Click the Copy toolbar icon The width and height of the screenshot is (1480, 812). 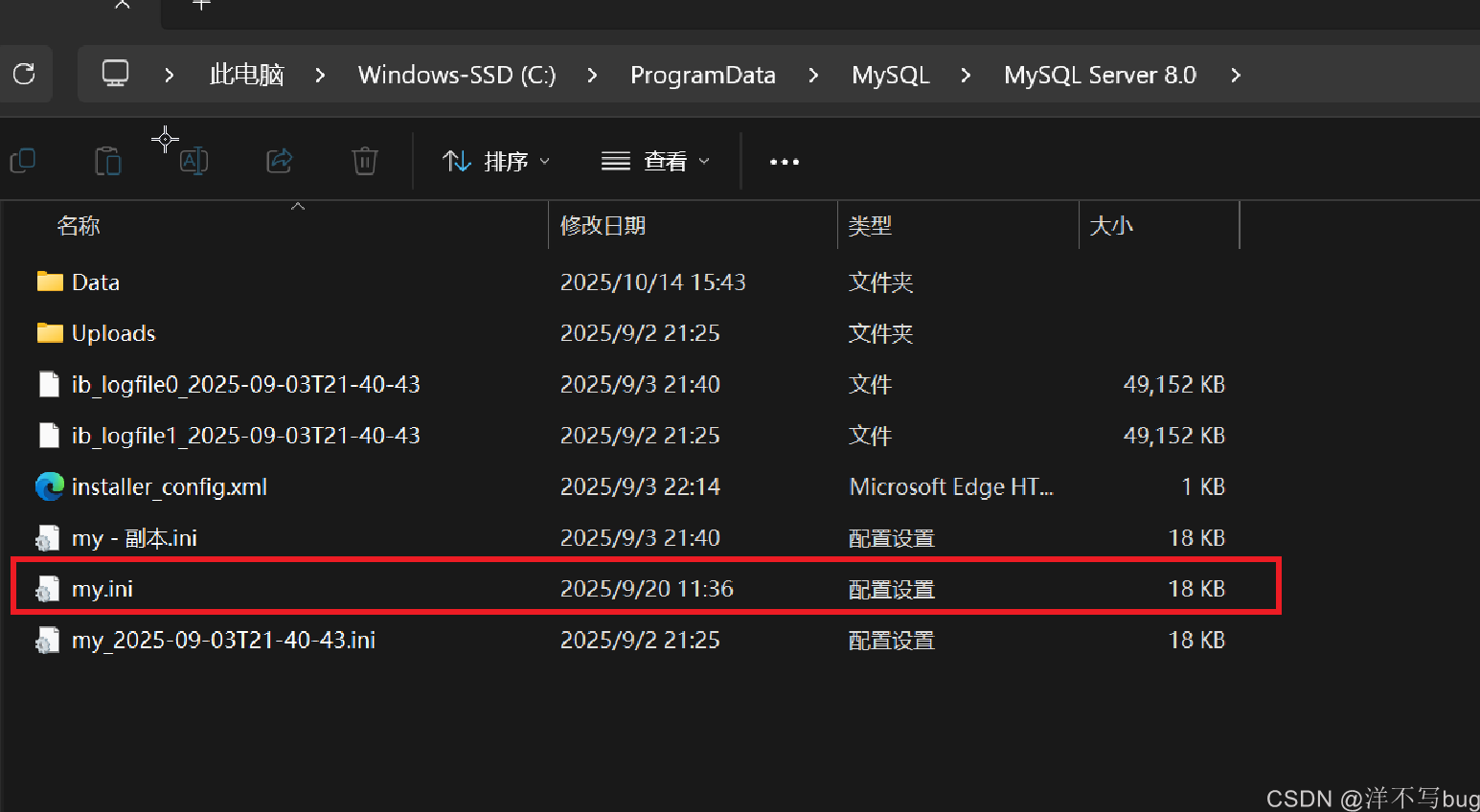click(x=22, y=161)
